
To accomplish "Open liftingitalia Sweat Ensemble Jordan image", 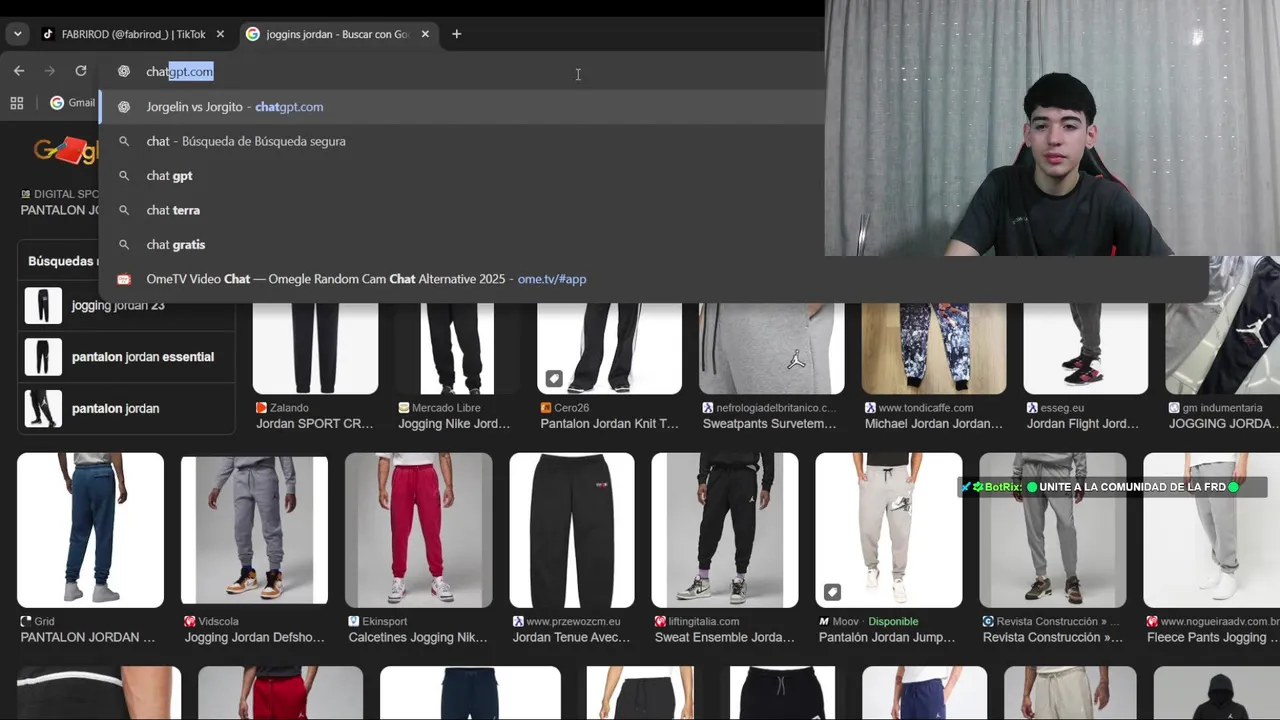I will (x=725, y=530).
